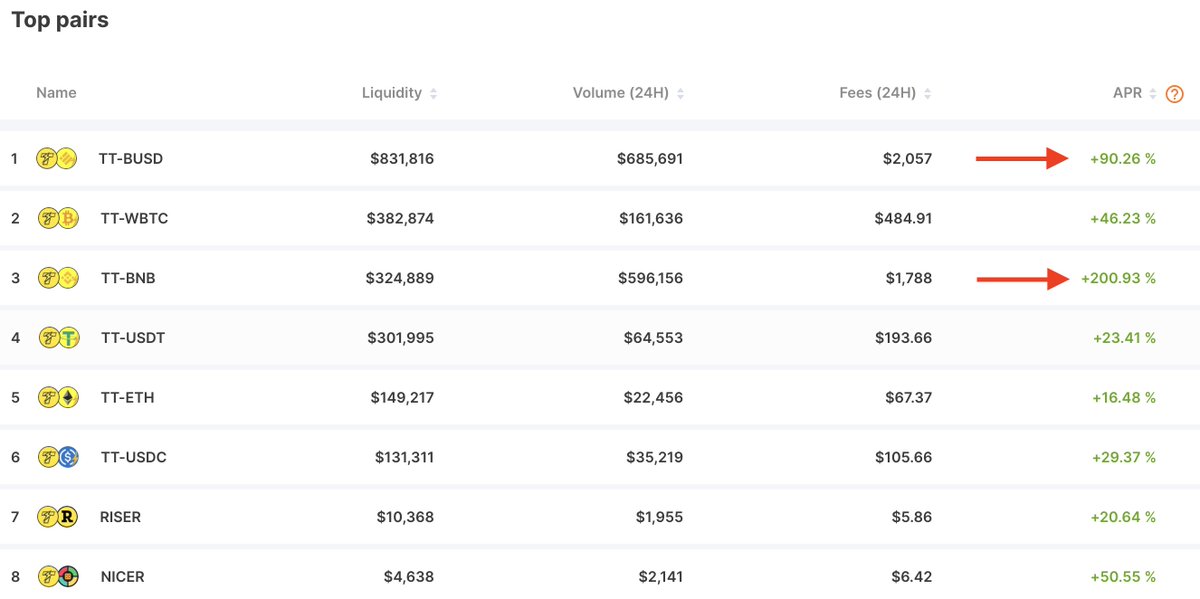Open the RISER pair
This screenshot has height=599, width=1200.
(x=121, y=517)
